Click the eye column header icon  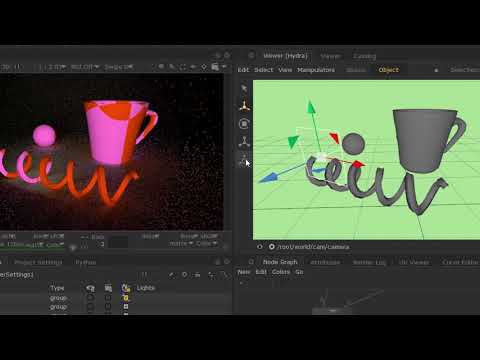pyautogui.click(x=90, y=288)
